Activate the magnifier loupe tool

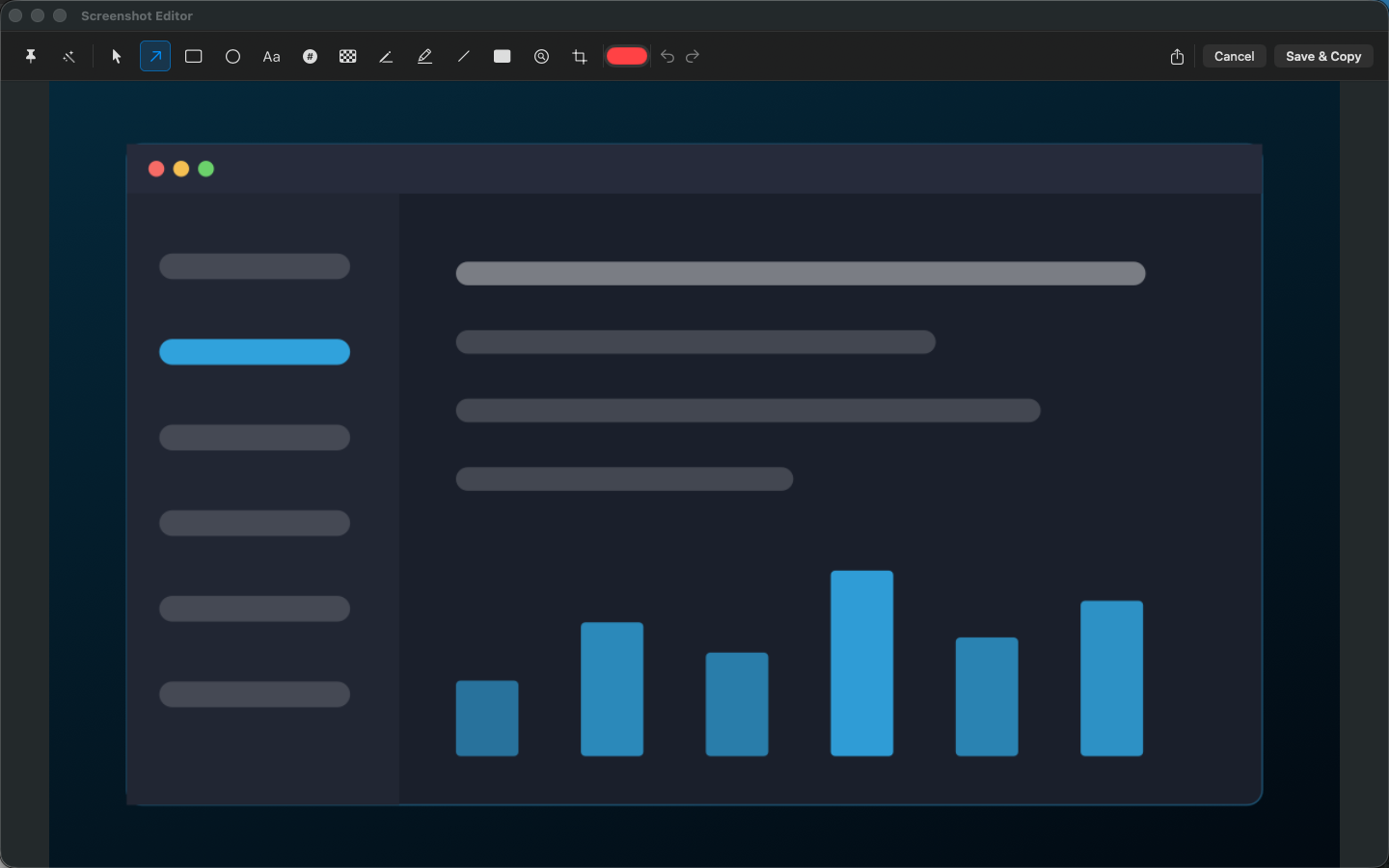coord(541,57)
